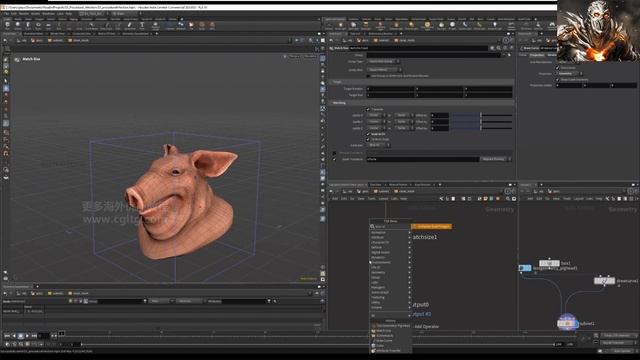Switch to the Tree View pane tab
The width and height of the screenshot is (640, 360).
[x=375, y=185]
